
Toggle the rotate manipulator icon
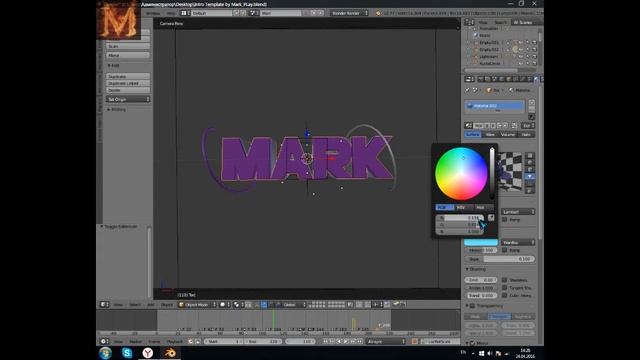(x=271, y=304)
